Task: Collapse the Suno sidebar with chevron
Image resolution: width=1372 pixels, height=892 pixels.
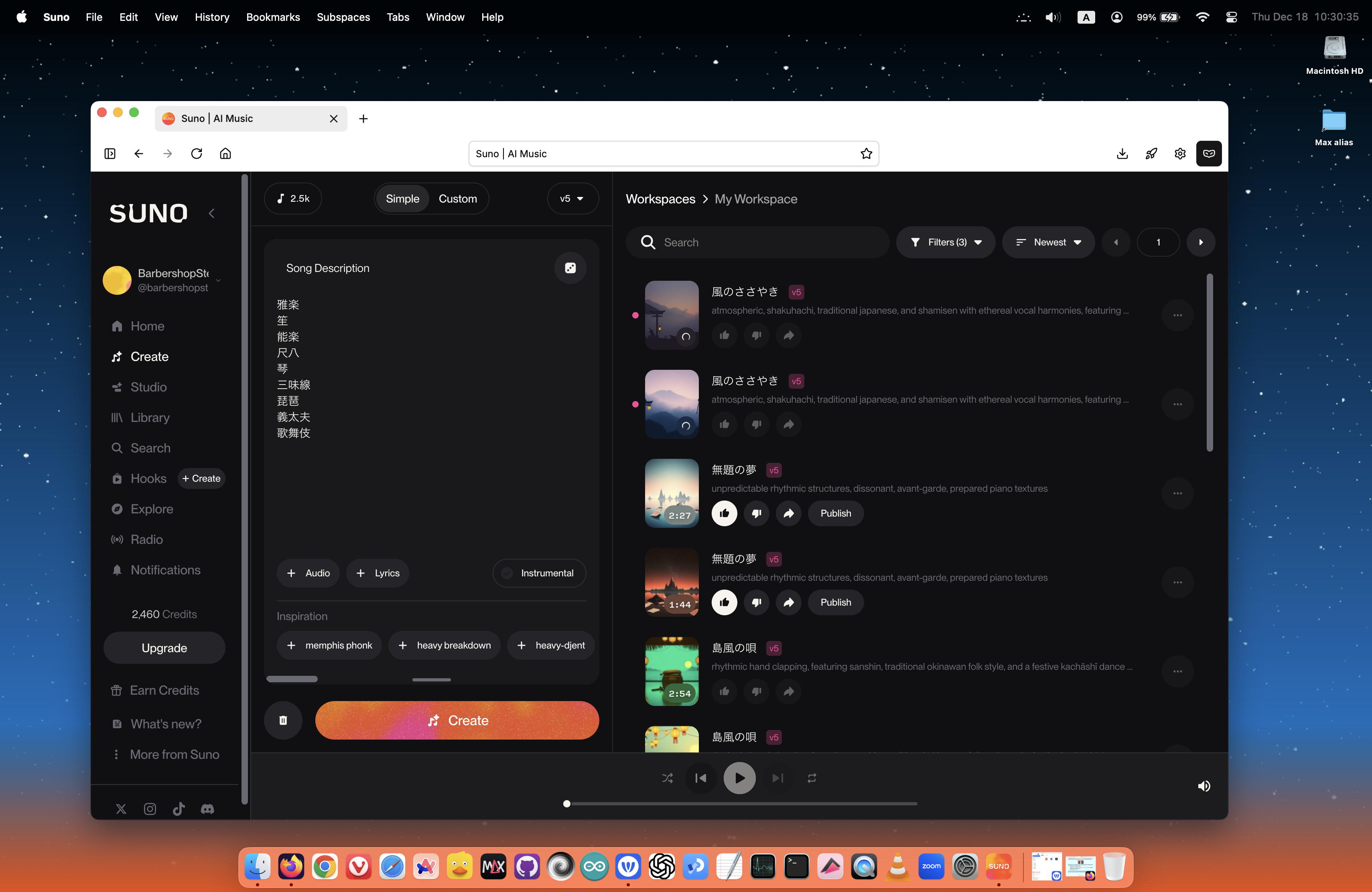Action: point(211,213)
